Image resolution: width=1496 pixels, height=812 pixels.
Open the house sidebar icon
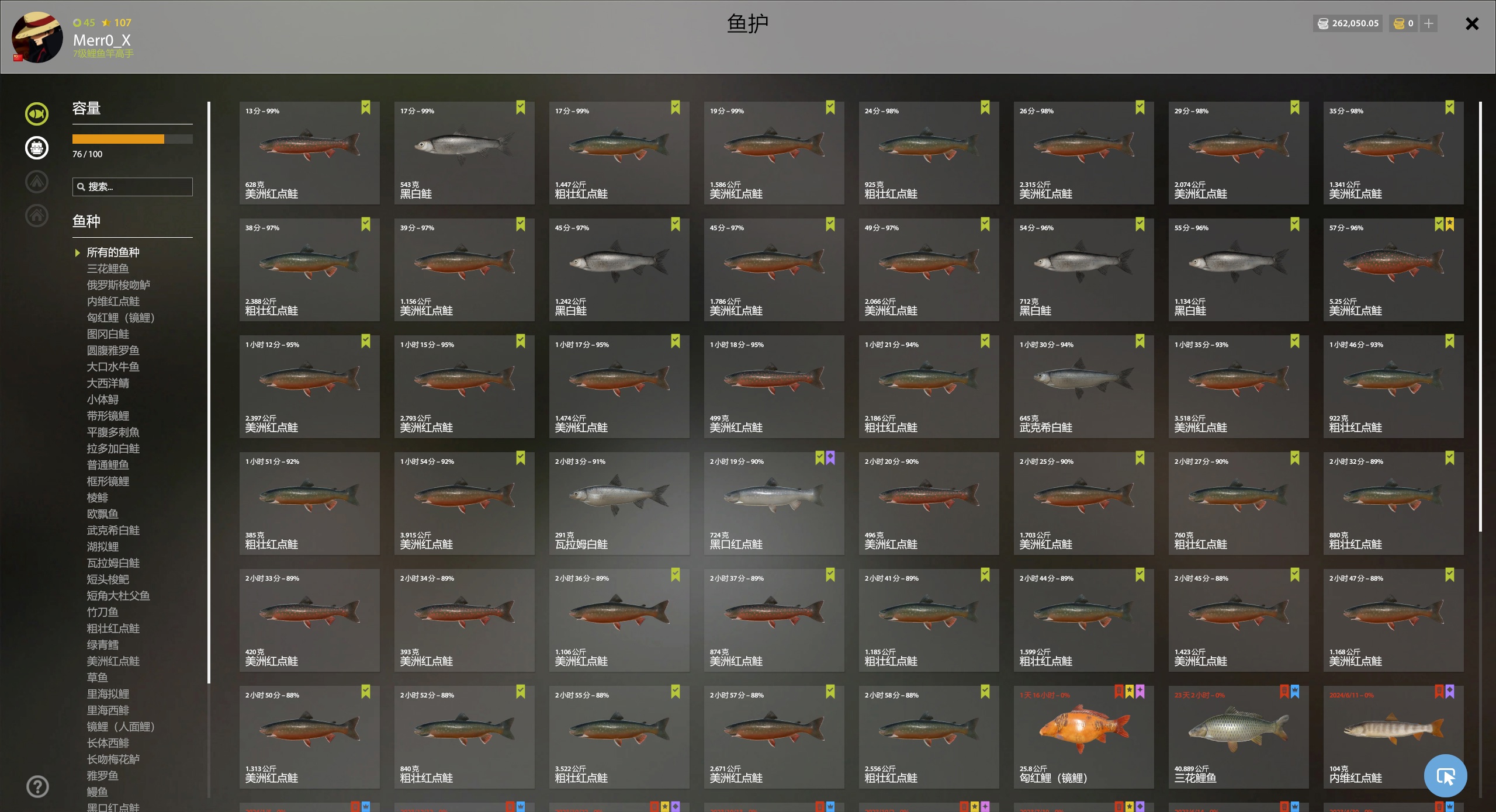coord(37,216)
